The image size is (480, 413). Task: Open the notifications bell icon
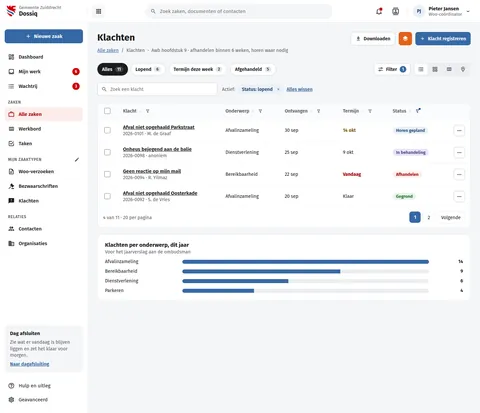pyautogui.click(x=379, y=11)
